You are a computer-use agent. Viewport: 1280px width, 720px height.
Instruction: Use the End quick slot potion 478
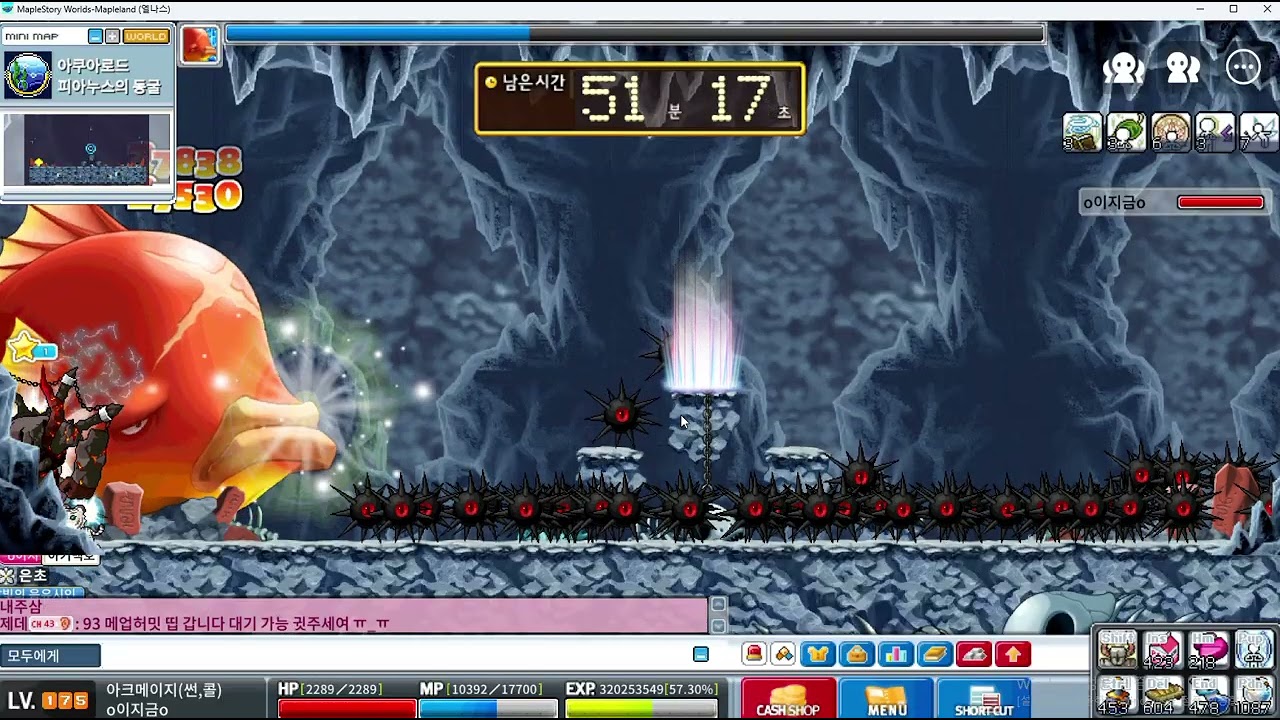[x=1208, y=696]
